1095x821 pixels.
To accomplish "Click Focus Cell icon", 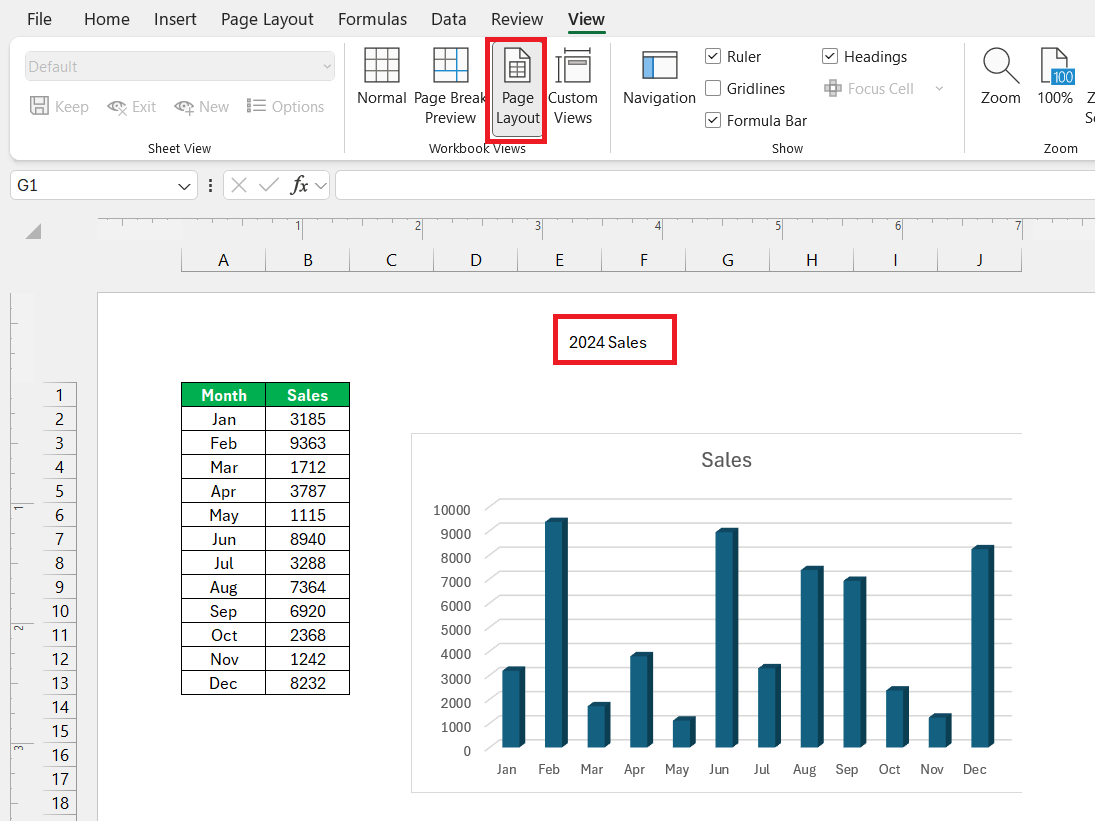I will click(832, 89).
